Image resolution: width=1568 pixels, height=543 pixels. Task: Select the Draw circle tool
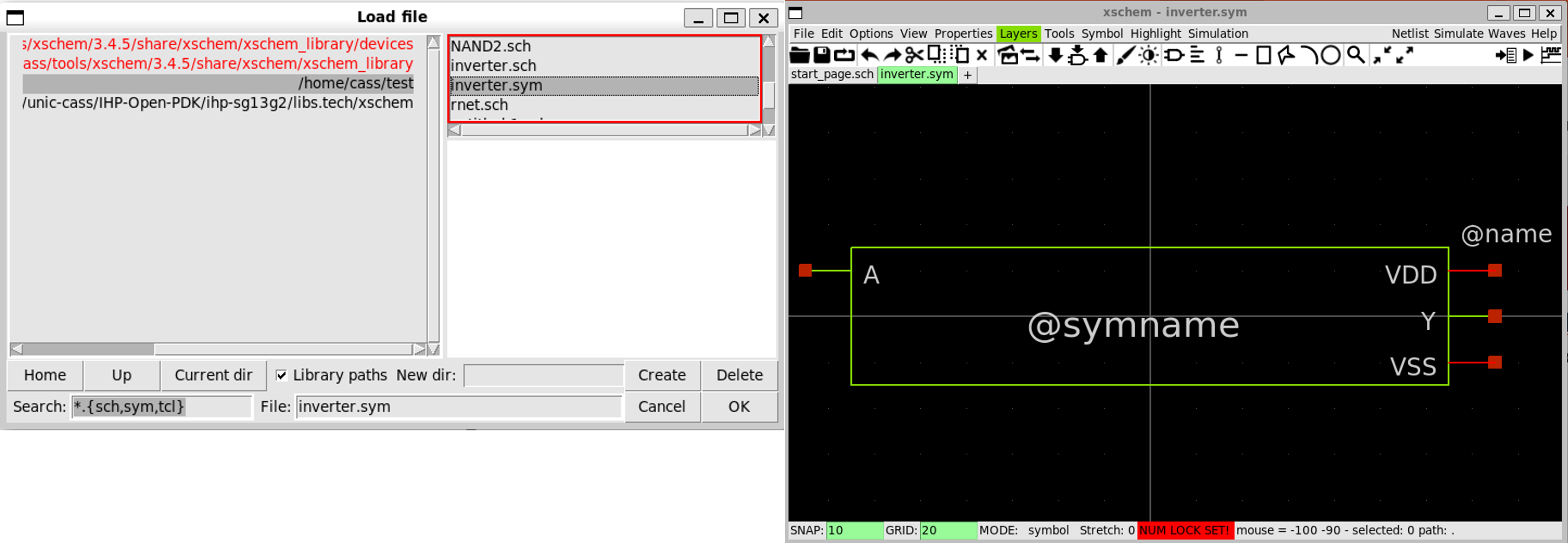point(1330,55)
